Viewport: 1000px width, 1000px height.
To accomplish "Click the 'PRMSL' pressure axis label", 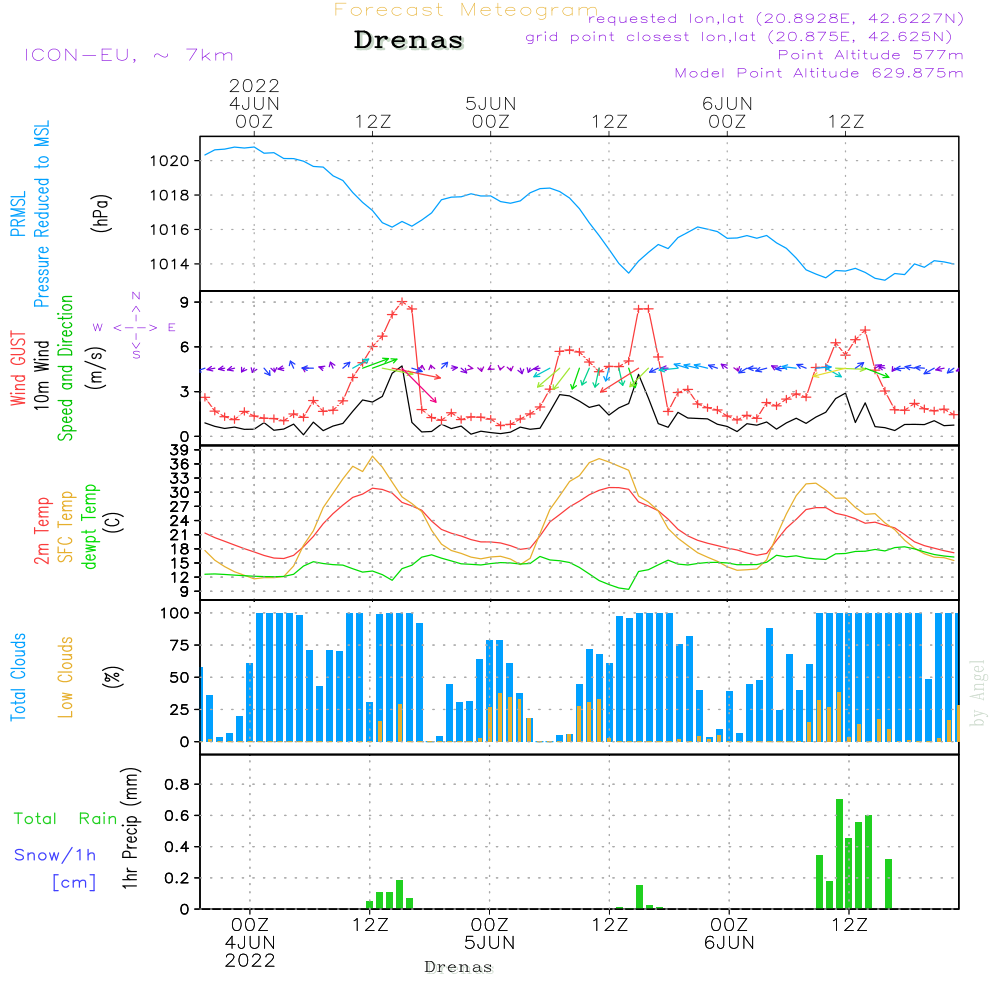I will [x=18, y=214].
